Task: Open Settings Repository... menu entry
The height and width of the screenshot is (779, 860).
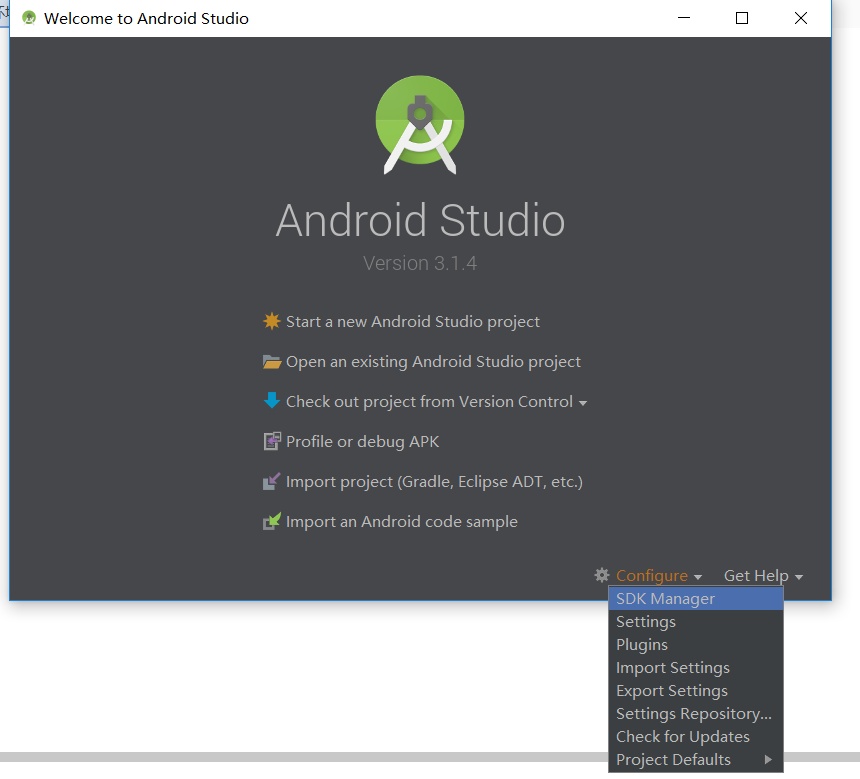Action: (695, 714)
